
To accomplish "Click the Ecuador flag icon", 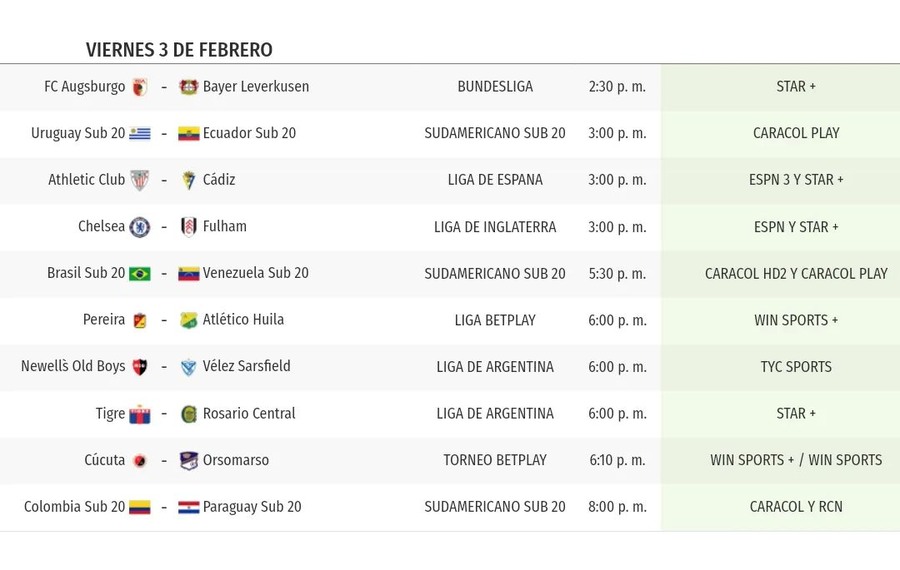I will (188, 134).
